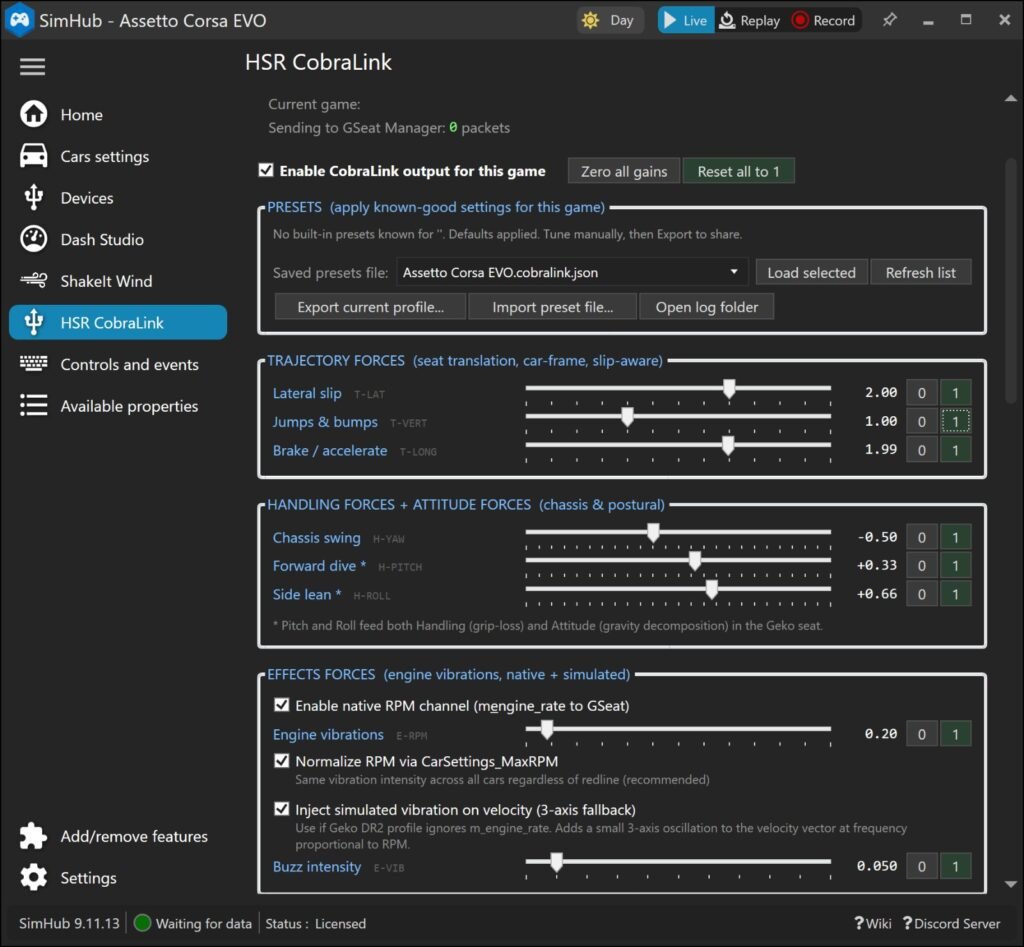Set Chassis swing to 0
Image resolution: width=1024 pixels, height=947 pixels.
pyautogui.click(x=921, y=537)
